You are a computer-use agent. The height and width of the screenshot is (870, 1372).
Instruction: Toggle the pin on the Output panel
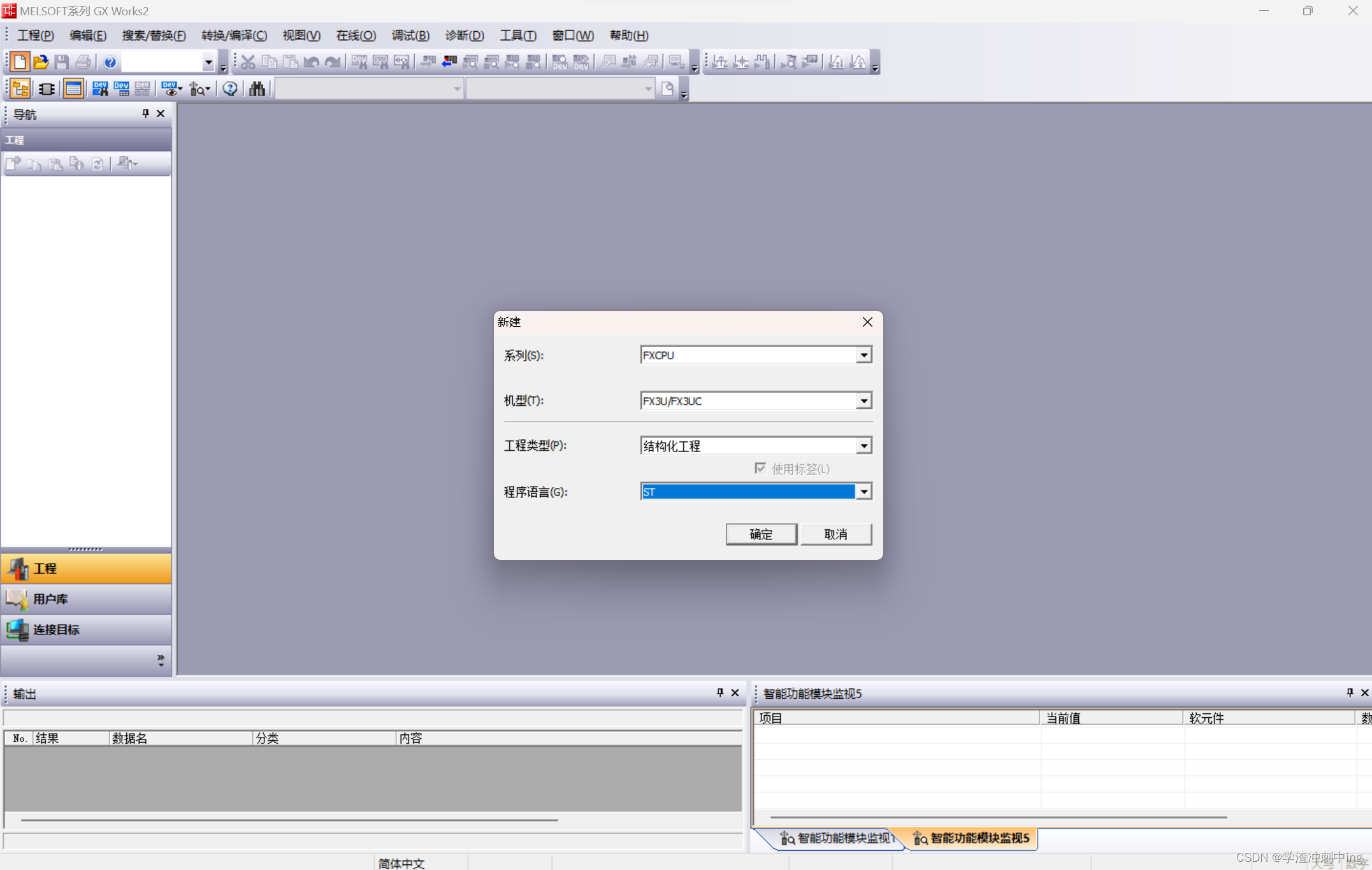(720, 692)
